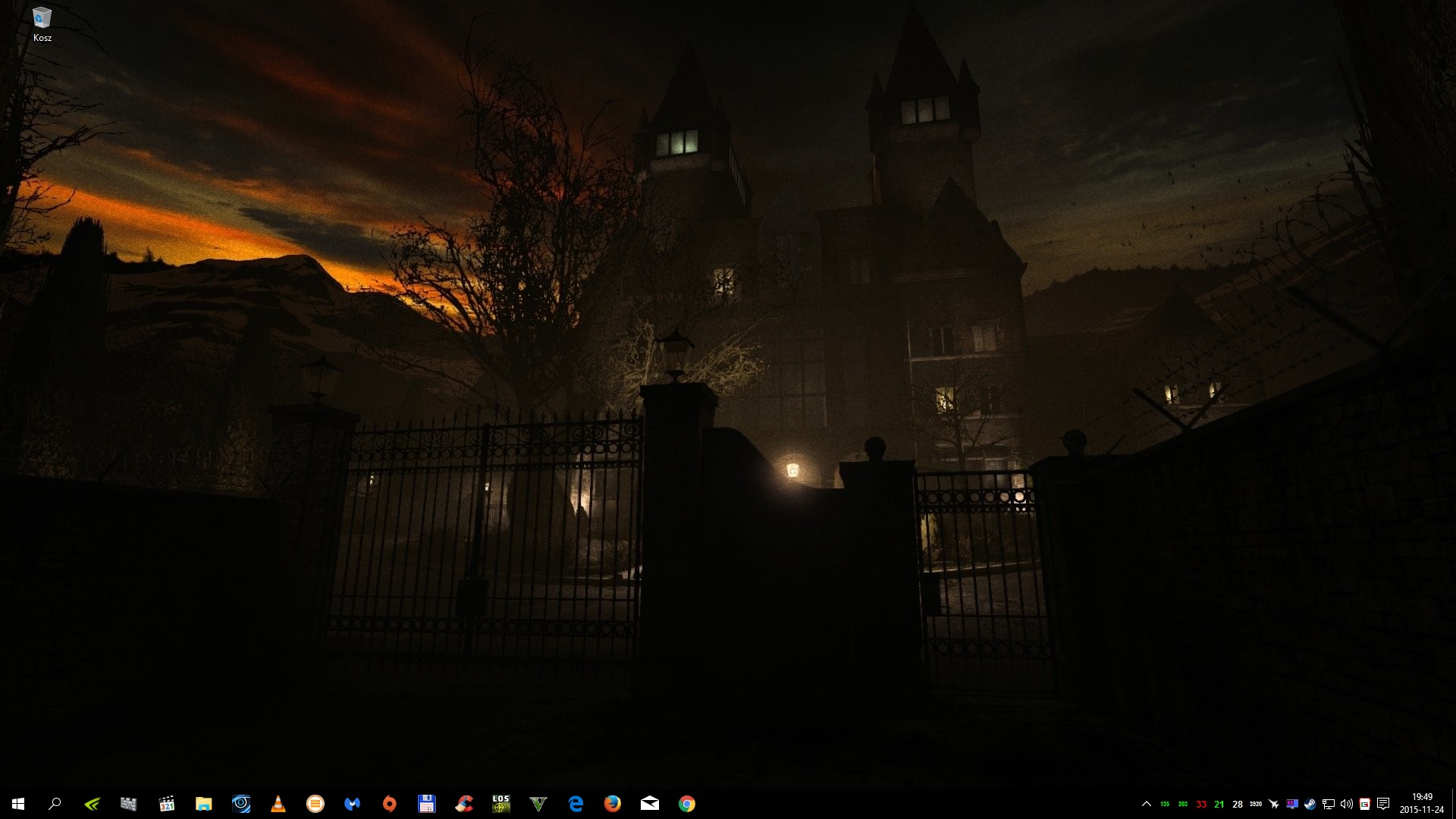Open the brick wall firewall app

coord(128,804)
